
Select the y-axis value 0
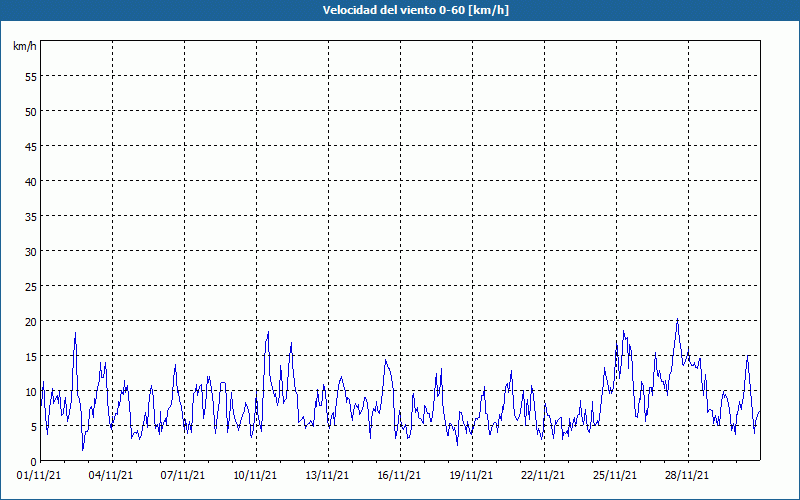(x=34, y=462)
